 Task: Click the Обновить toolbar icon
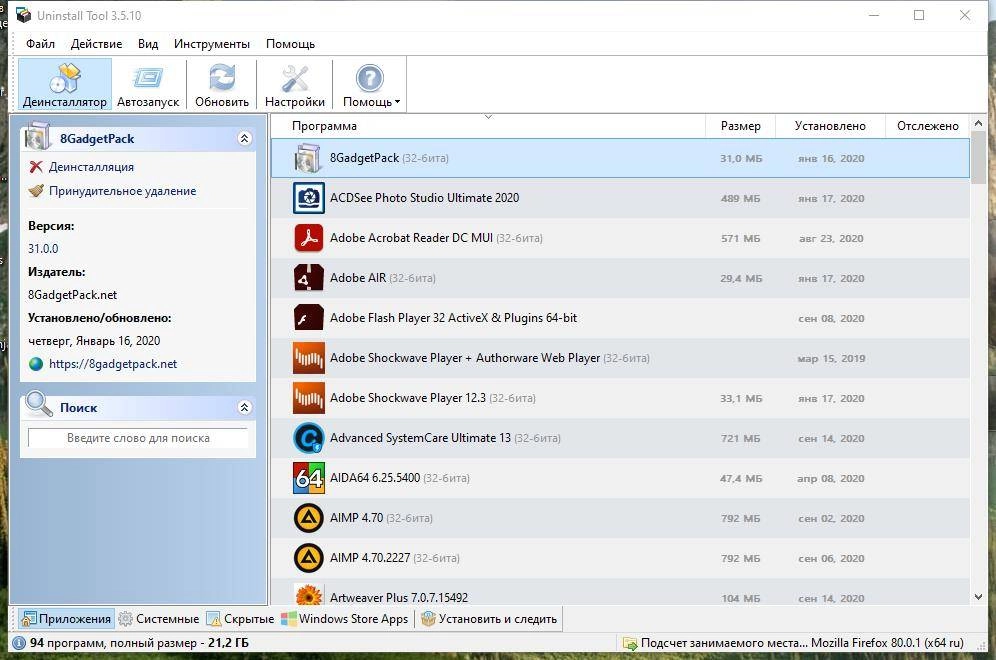222,84
